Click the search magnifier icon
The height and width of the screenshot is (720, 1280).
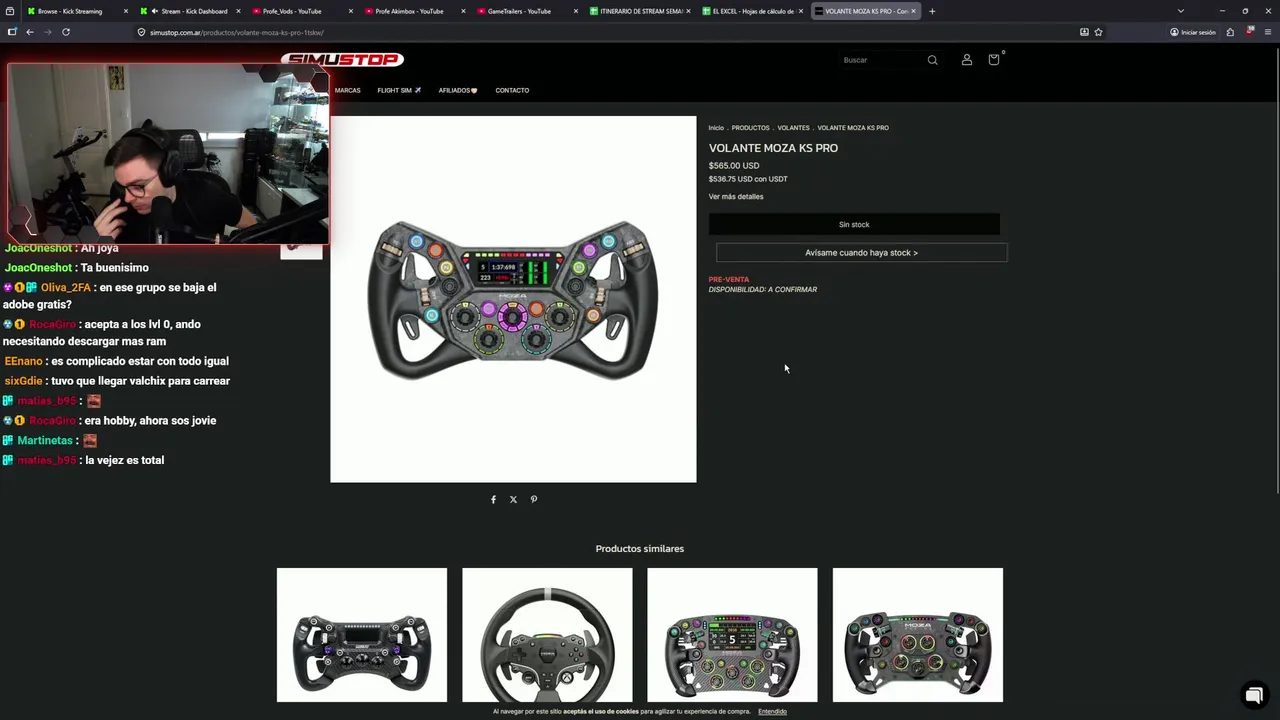tap(932, 60)
